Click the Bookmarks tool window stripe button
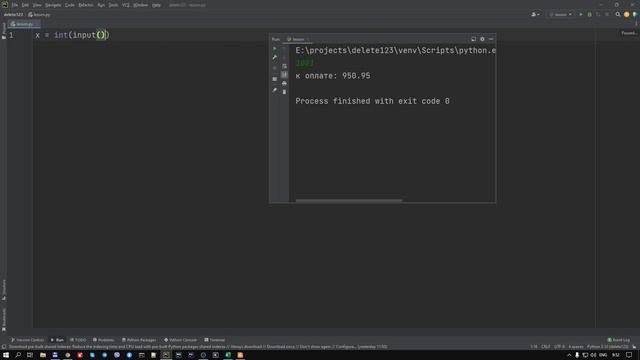 [x=4, y=320]
